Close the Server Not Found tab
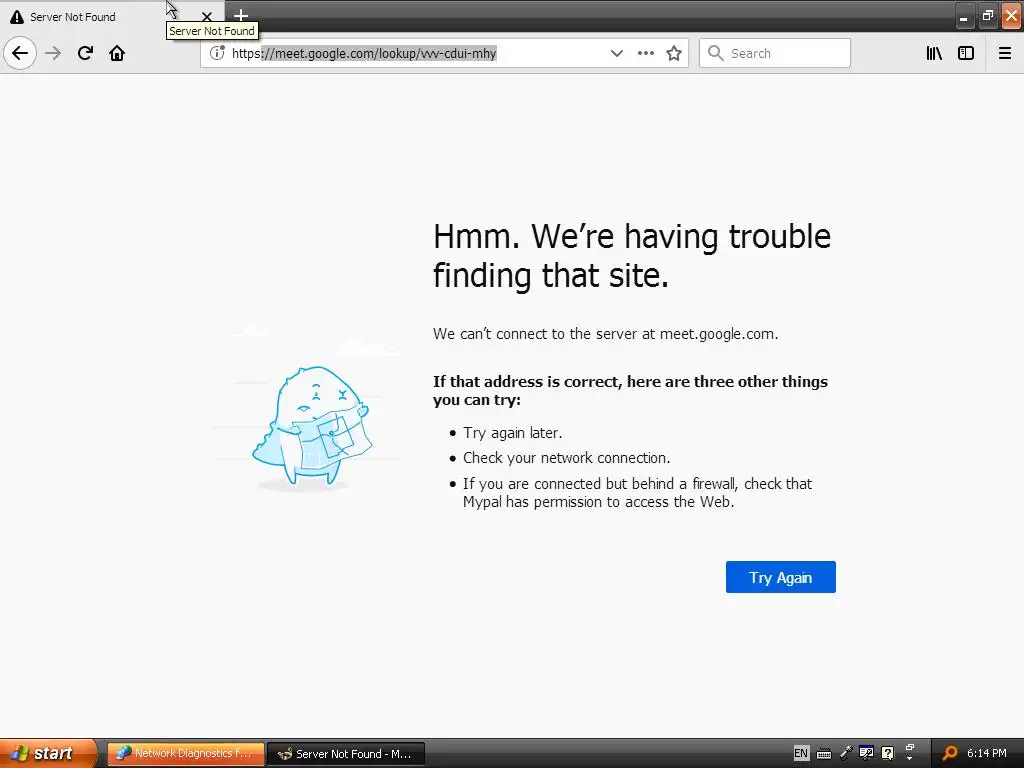This screenshot has height=768, width=1024. 206,16
